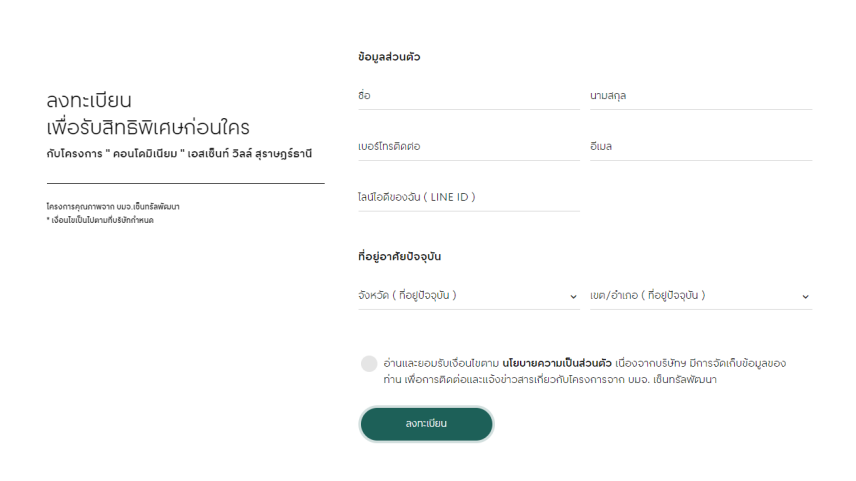This screenshot has height=481, width=856.
Task: Click the ข้อมูลส่วนตัว section heading
Action: pyautogui.click(x=388, y=57)
